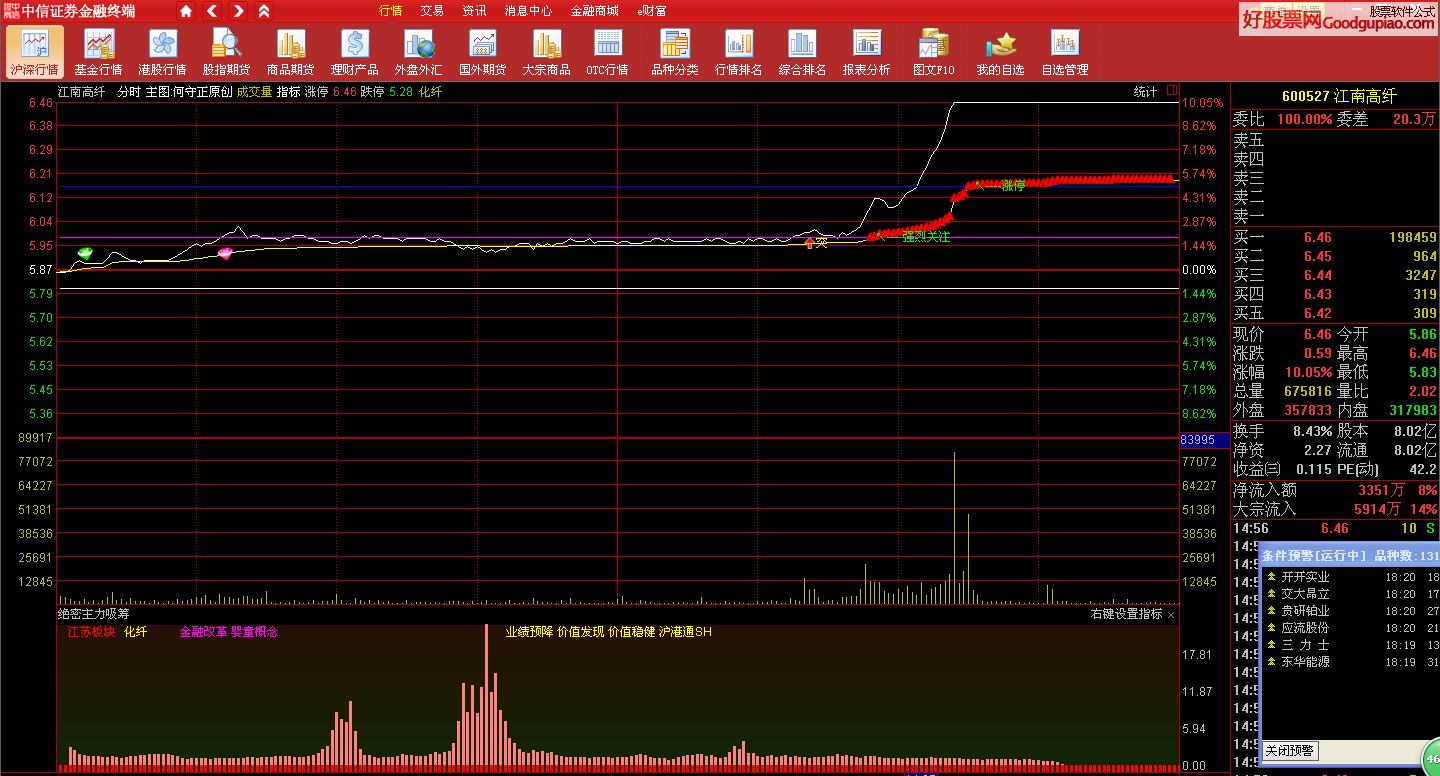Click the 金融改革 concept tag
Screen dimensions: 1440x776
(x=203, y=632)
